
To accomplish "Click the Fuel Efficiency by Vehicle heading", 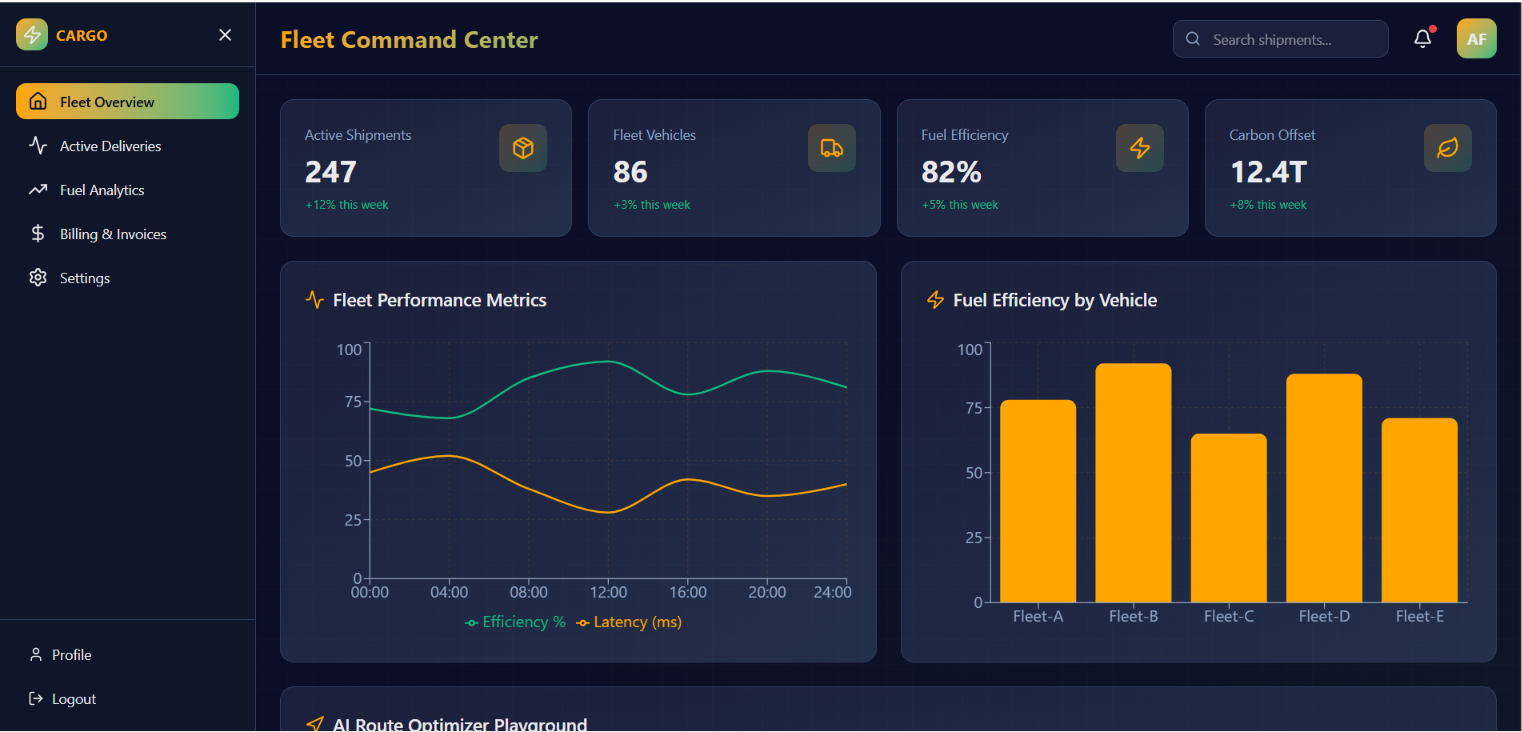I will [1055, 300].
